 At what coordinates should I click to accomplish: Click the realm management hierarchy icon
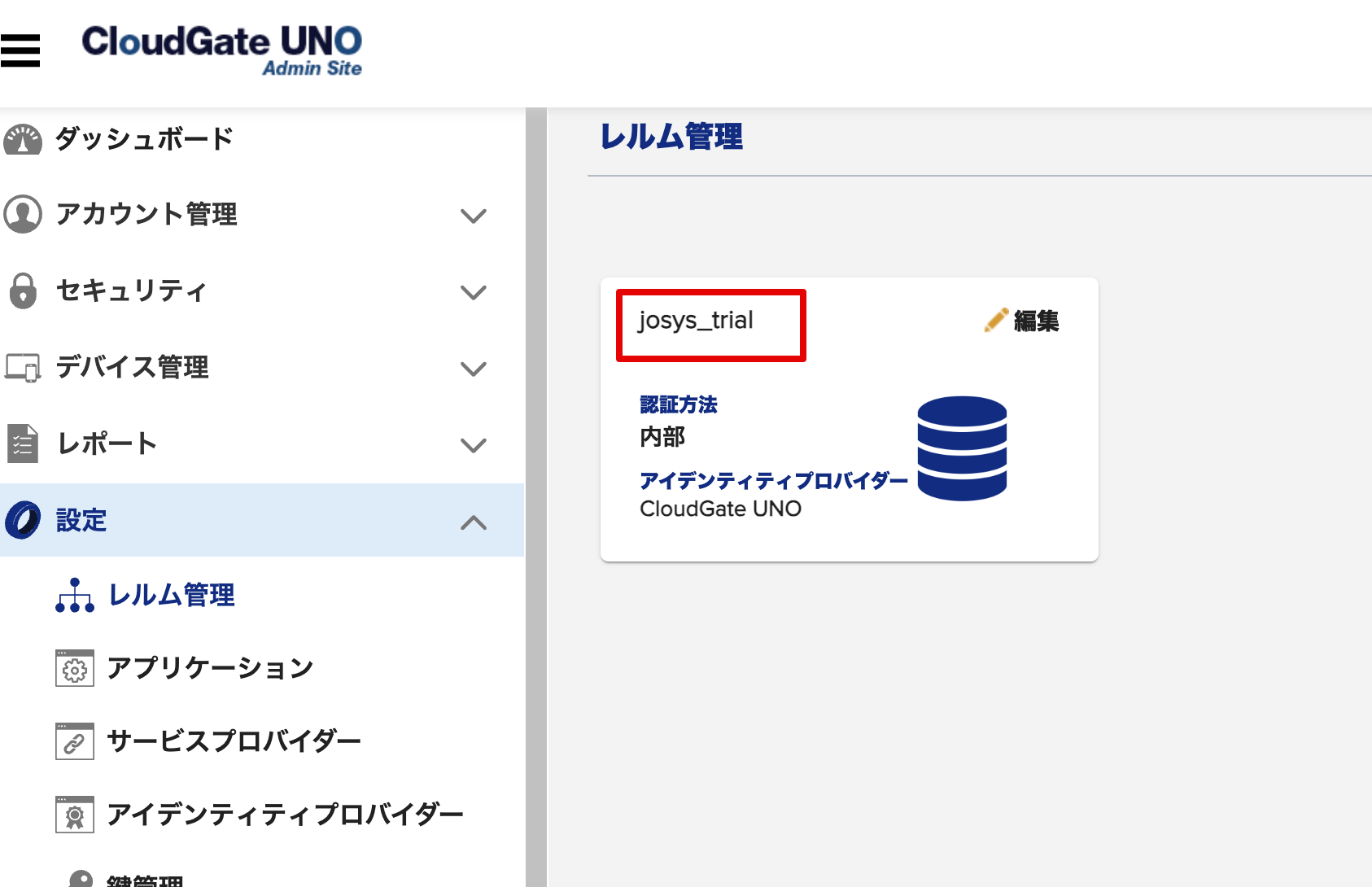tap(75, 595)
